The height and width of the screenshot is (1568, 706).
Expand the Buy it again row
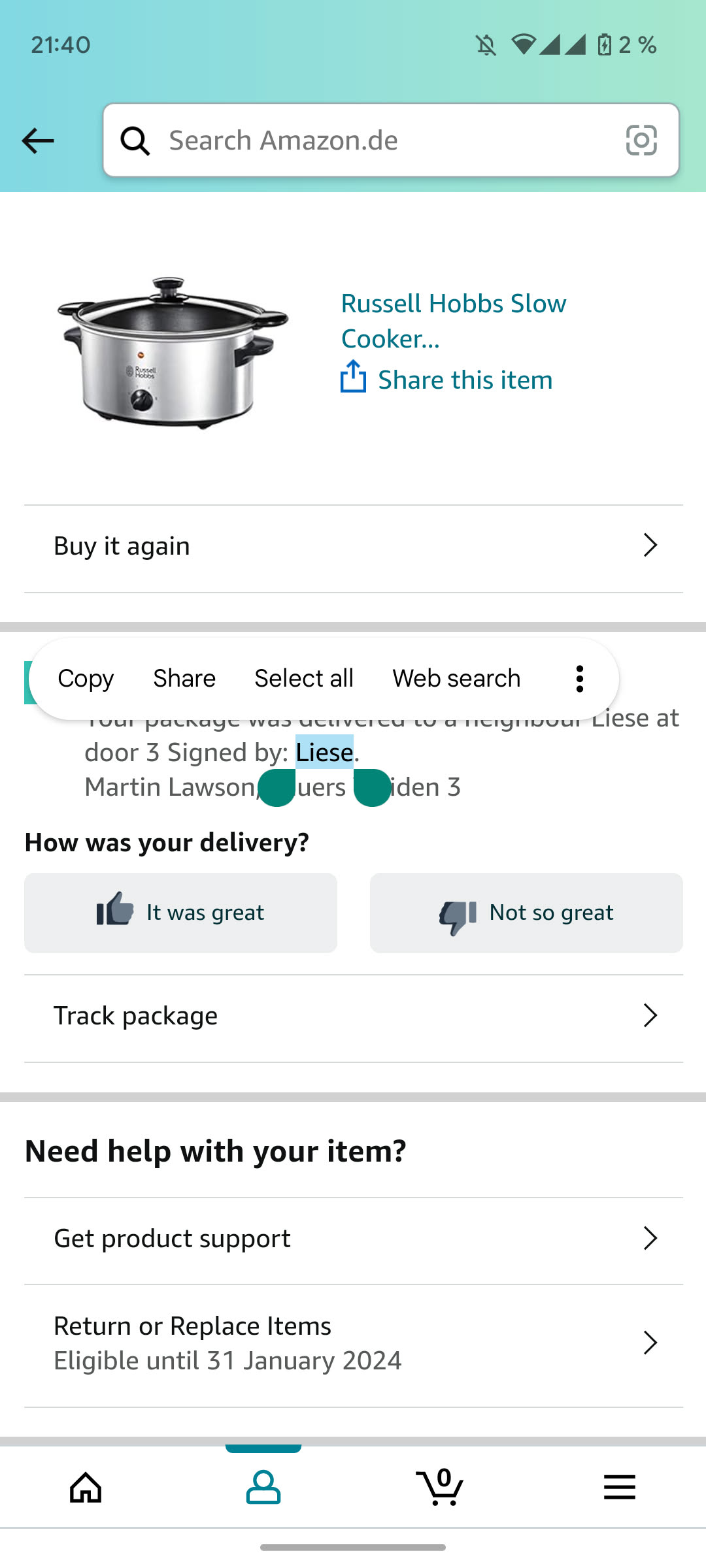353,546
